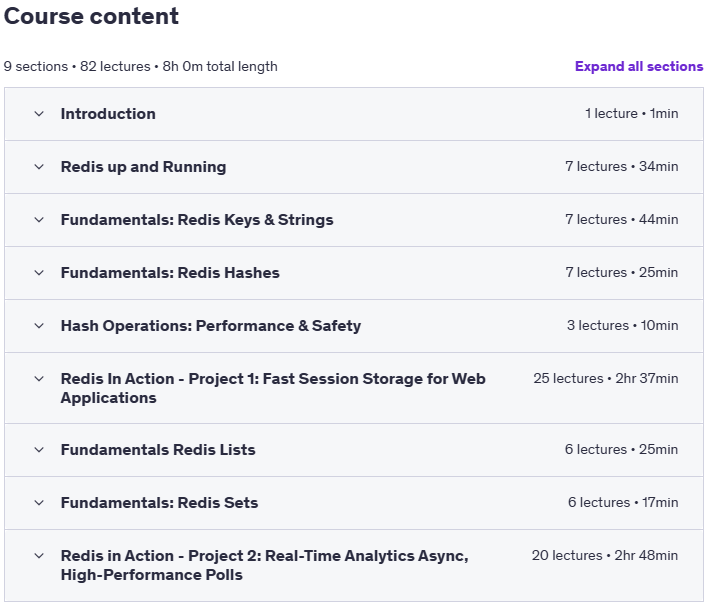Open Project 2: Real-Time Analytics title

tap(265, 565)
